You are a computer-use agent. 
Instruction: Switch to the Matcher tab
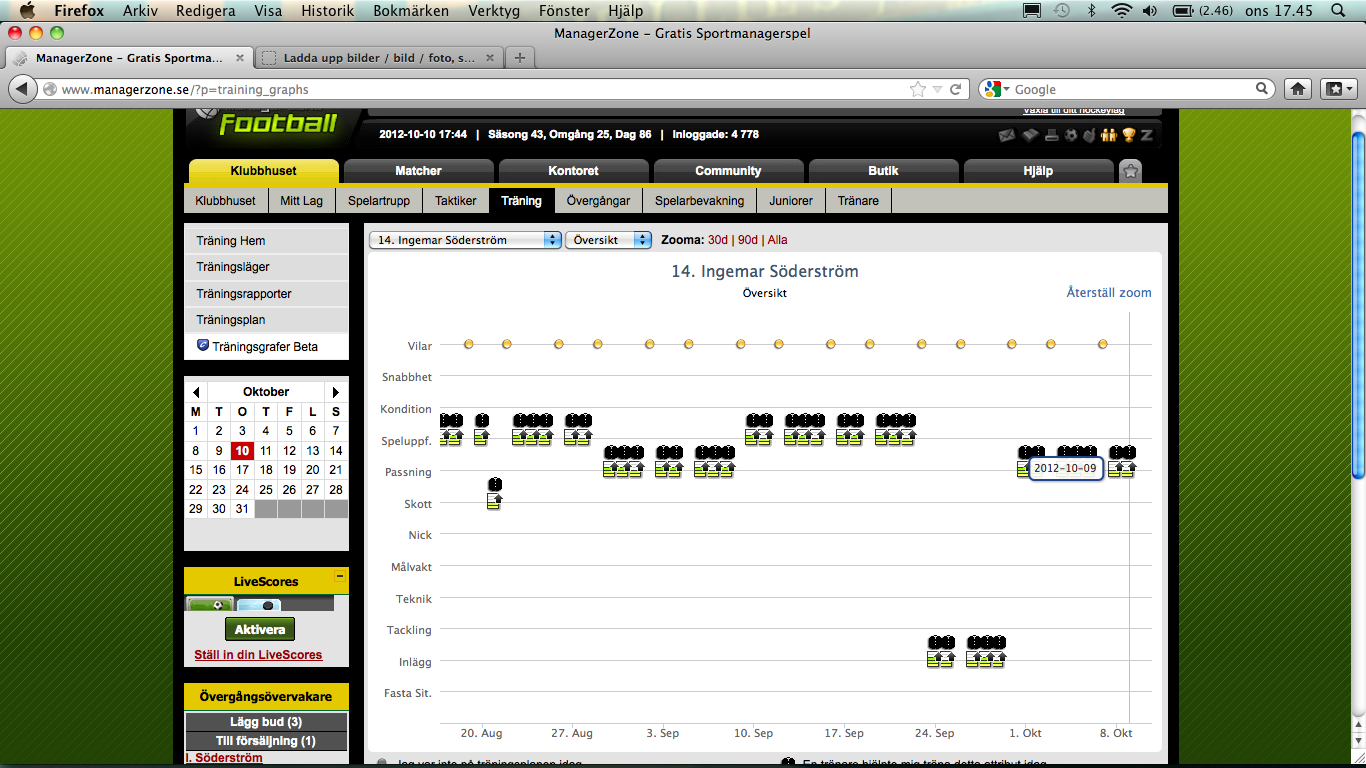(418, 171)
